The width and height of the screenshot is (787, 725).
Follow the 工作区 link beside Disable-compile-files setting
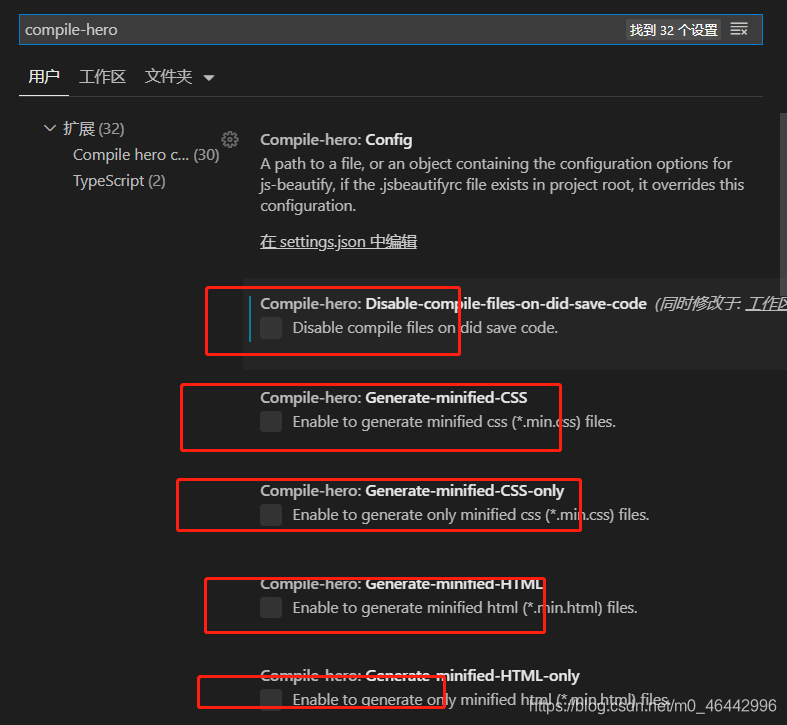click(766, 304)
